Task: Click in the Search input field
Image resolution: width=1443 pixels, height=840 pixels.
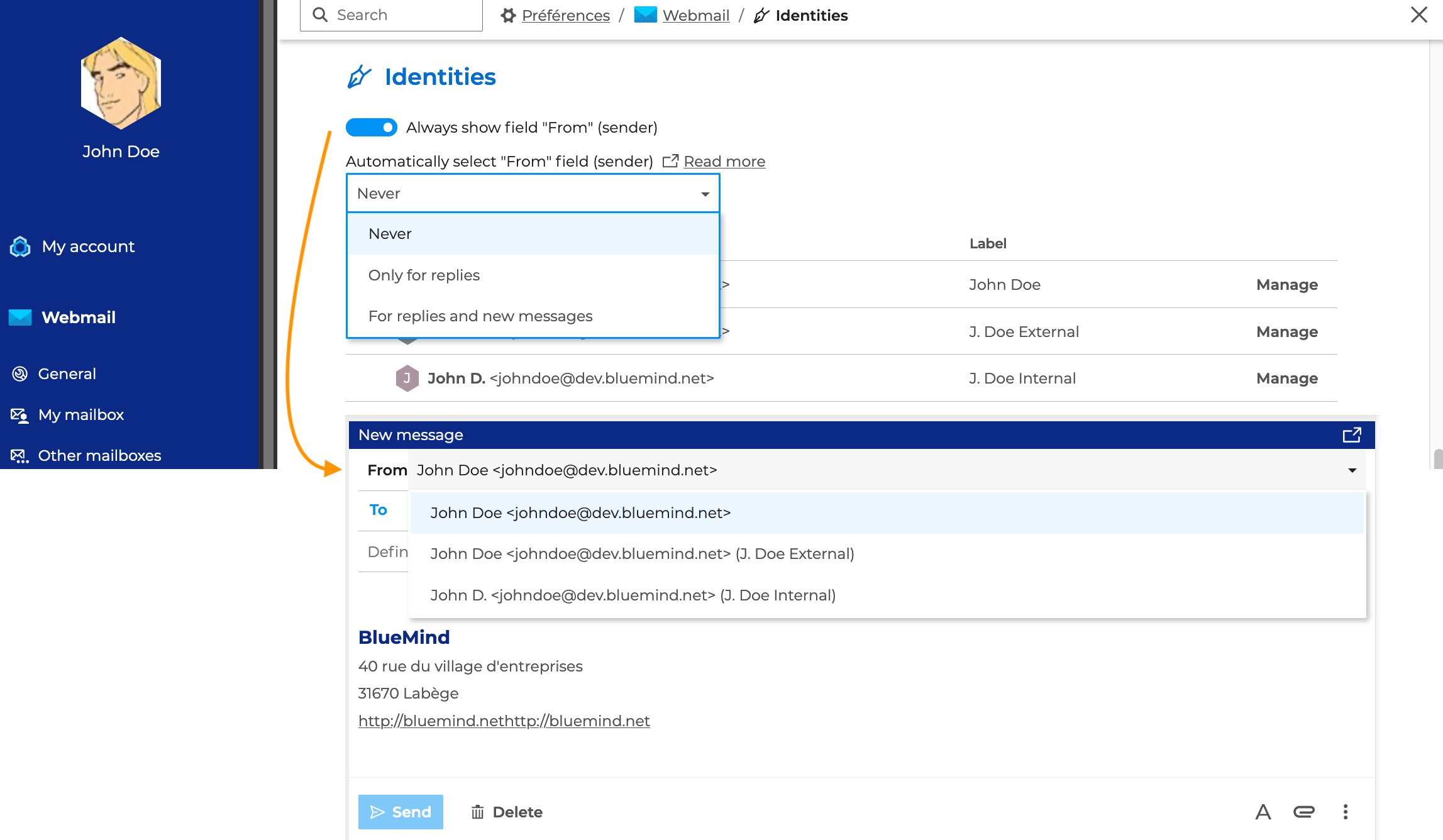Action: [x=402, y=15]
